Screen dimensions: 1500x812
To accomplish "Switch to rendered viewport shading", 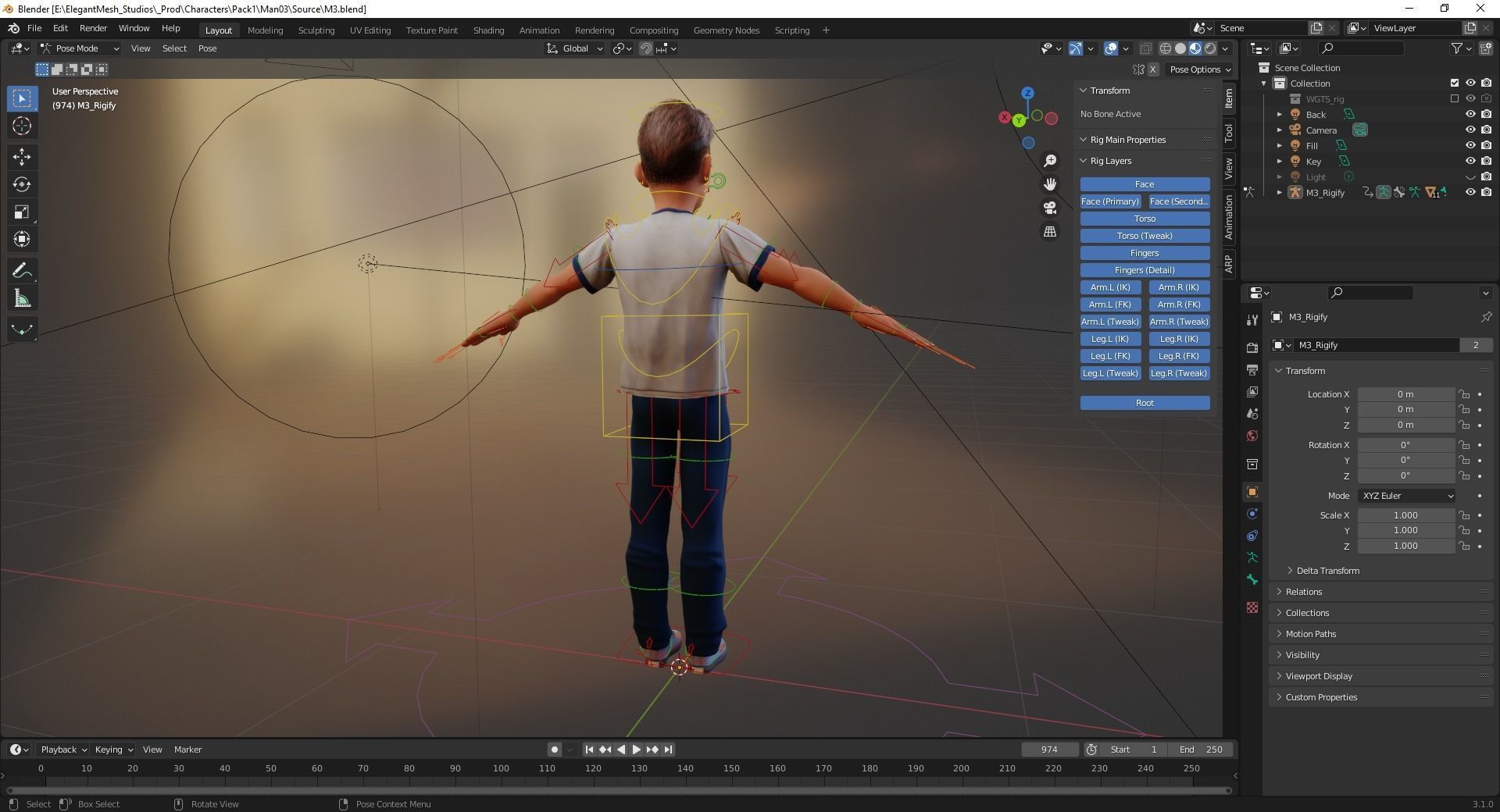I will (x=1210, y=48).
